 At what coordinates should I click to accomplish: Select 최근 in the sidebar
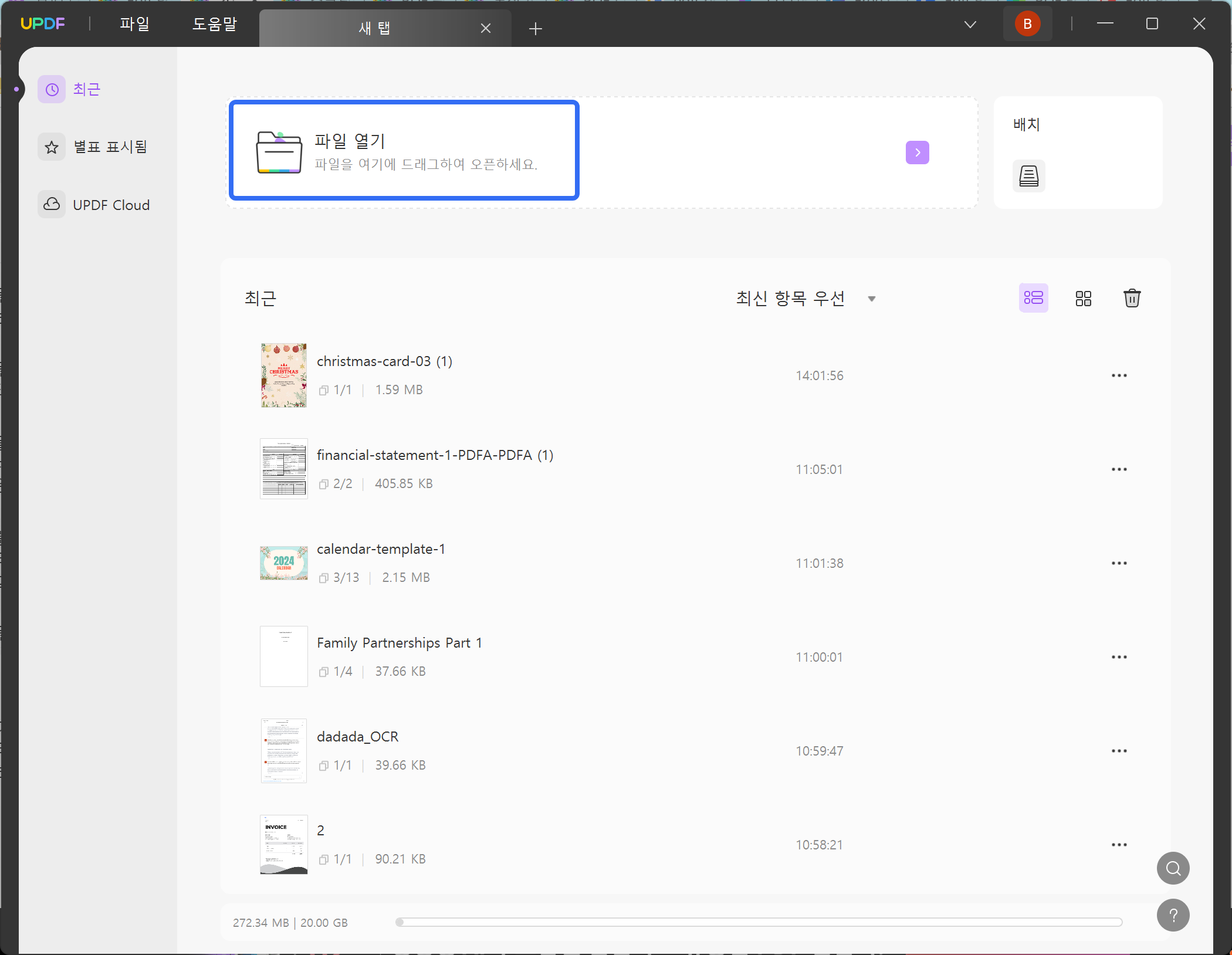(x=87, y=89)
